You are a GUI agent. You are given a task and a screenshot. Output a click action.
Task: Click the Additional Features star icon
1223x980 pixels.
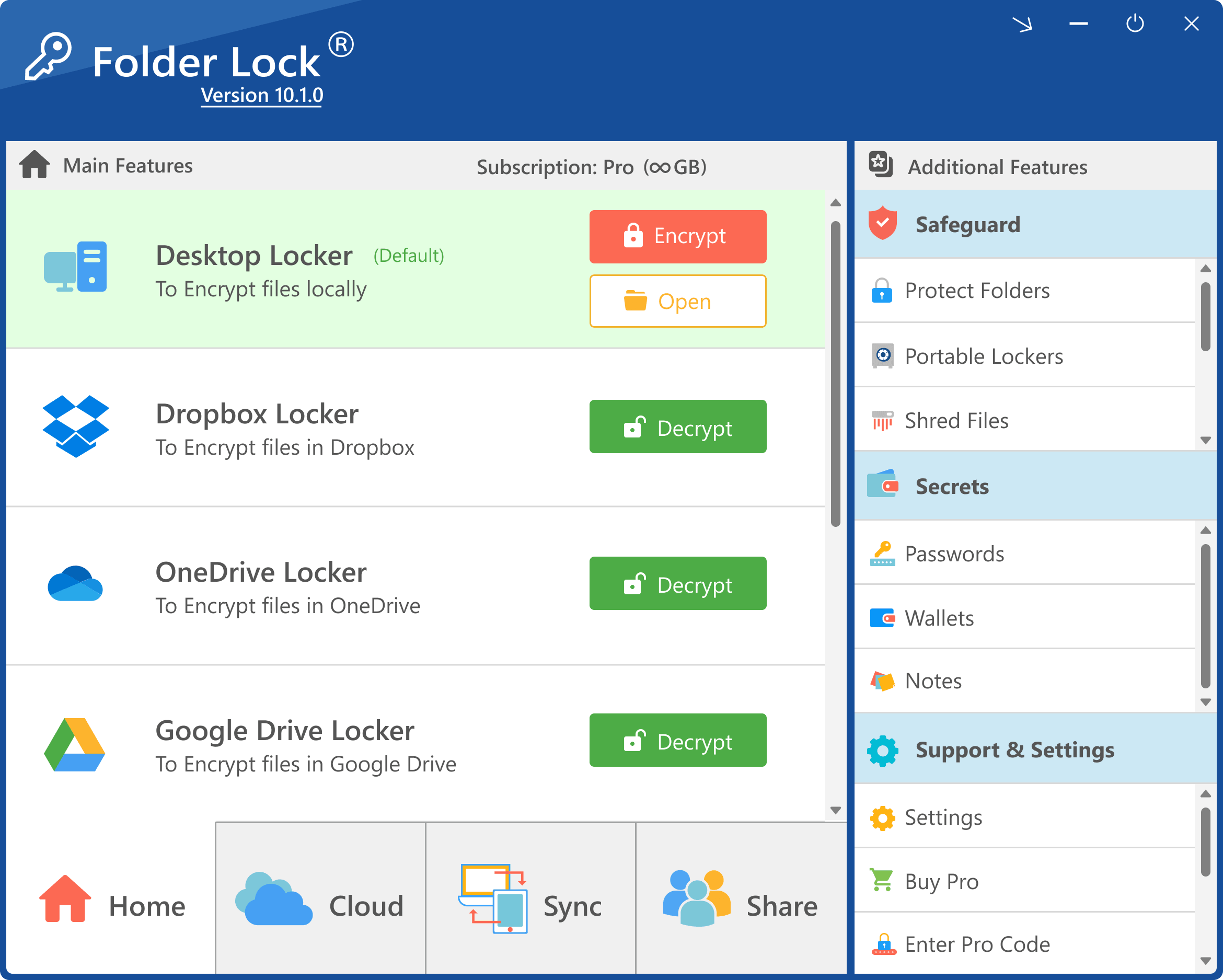[x=880, y=165]
